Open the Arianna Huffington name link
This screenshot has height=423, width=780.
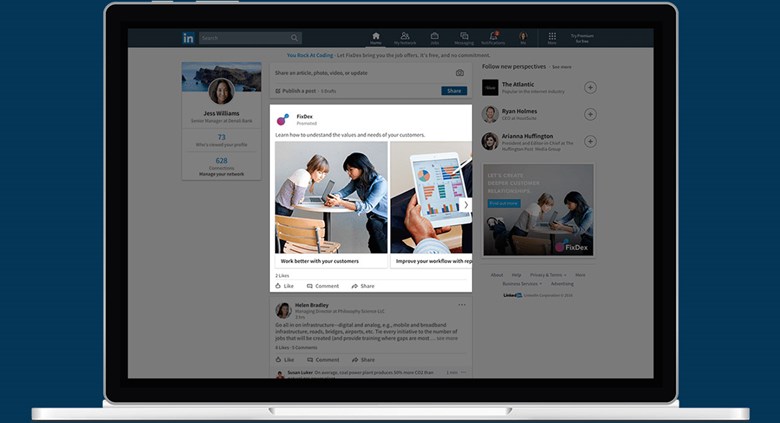527,136
